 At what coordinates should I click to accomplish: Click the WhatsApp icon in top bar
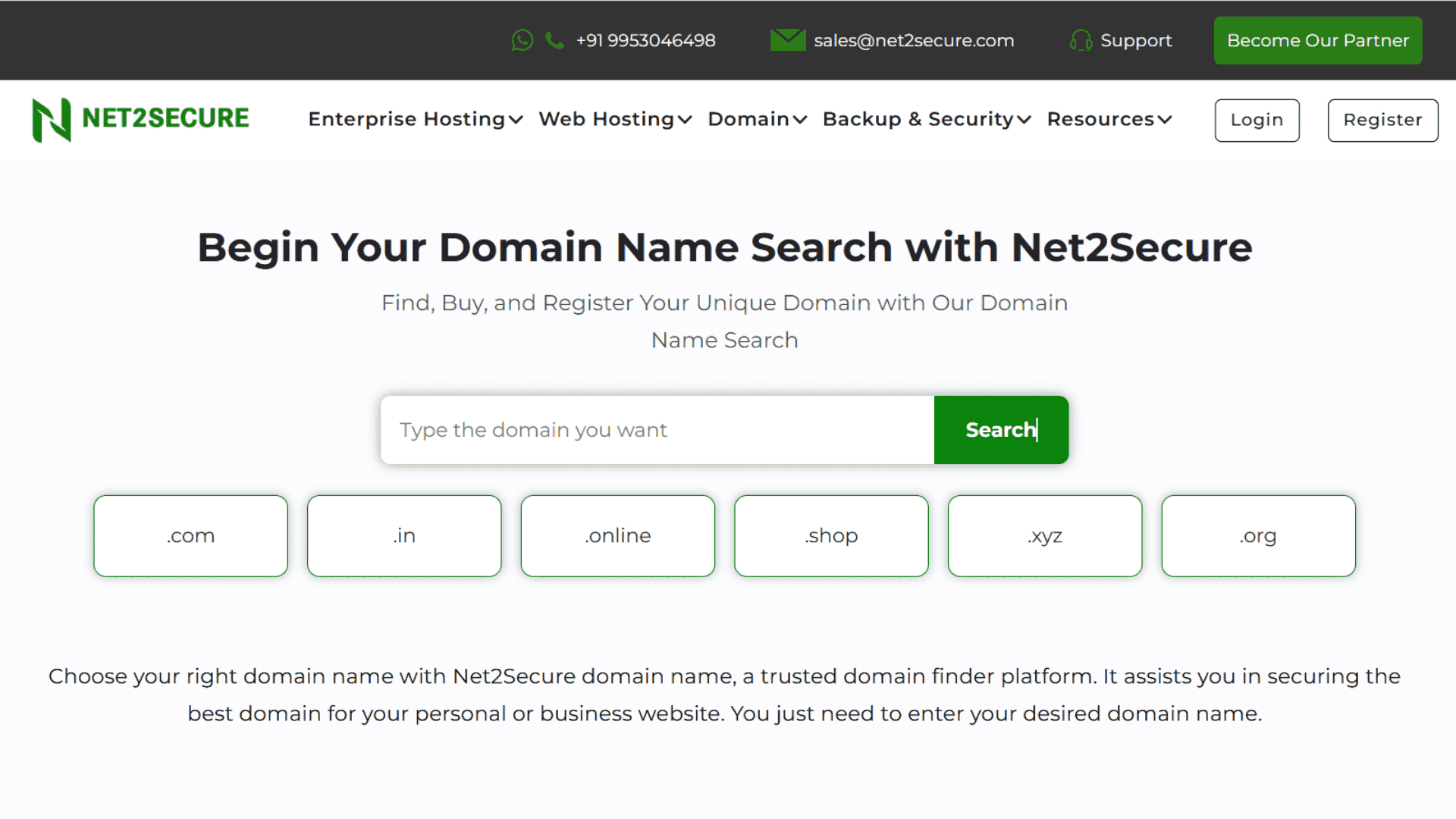point(522,40)
